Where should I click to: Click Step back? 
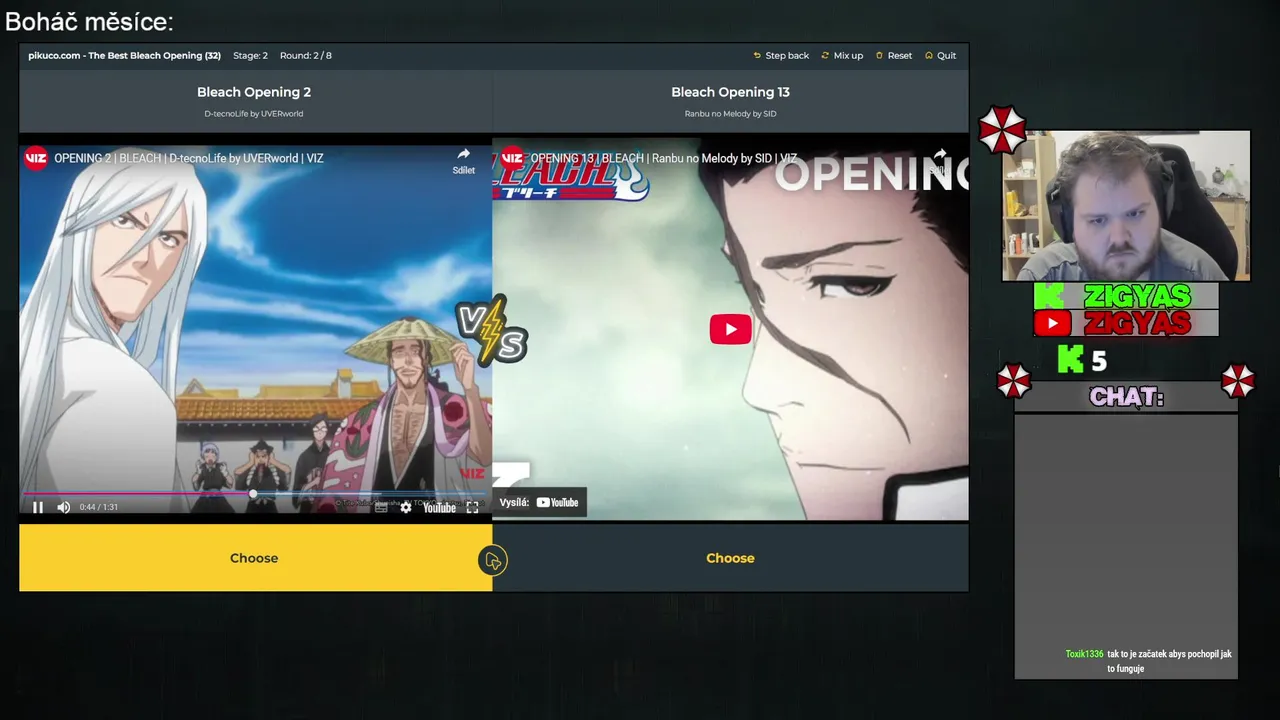tap(781, 55)
